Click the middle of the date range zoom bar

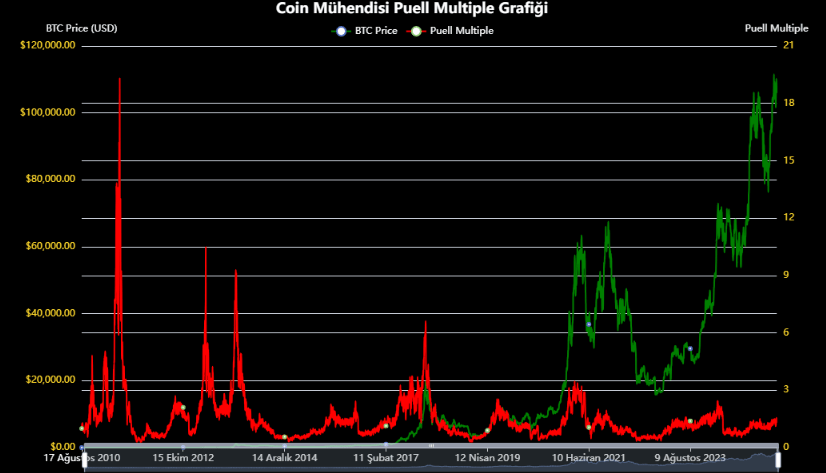[431, 459]
